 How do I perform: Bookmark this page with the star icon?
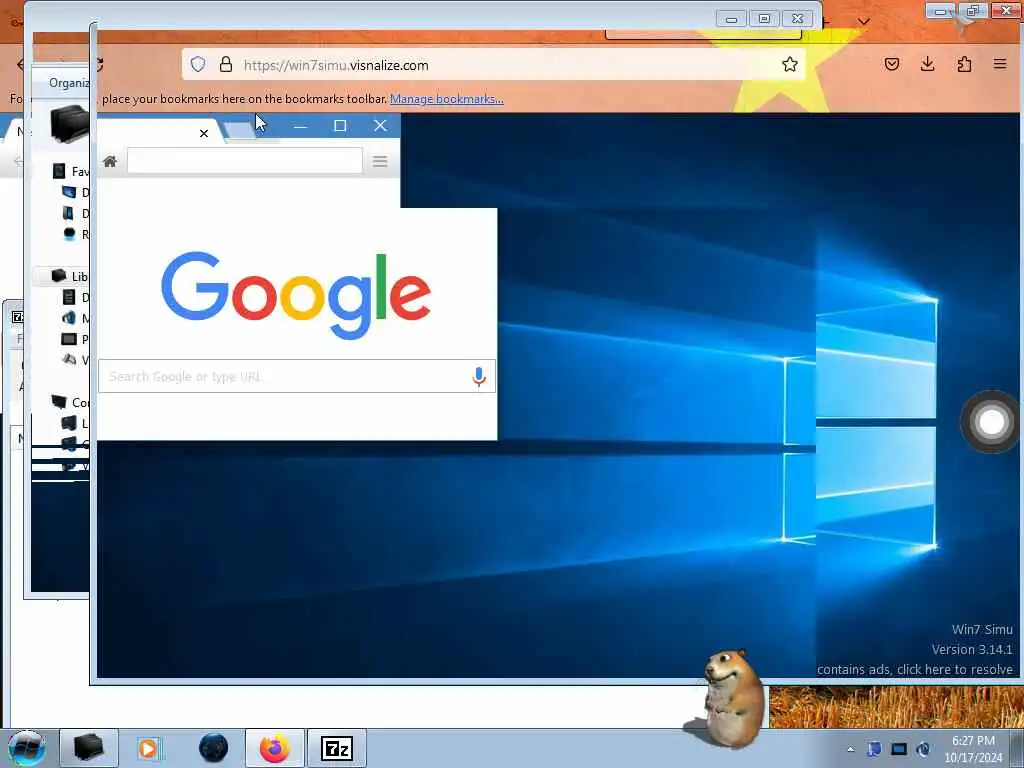click(790, 64)
